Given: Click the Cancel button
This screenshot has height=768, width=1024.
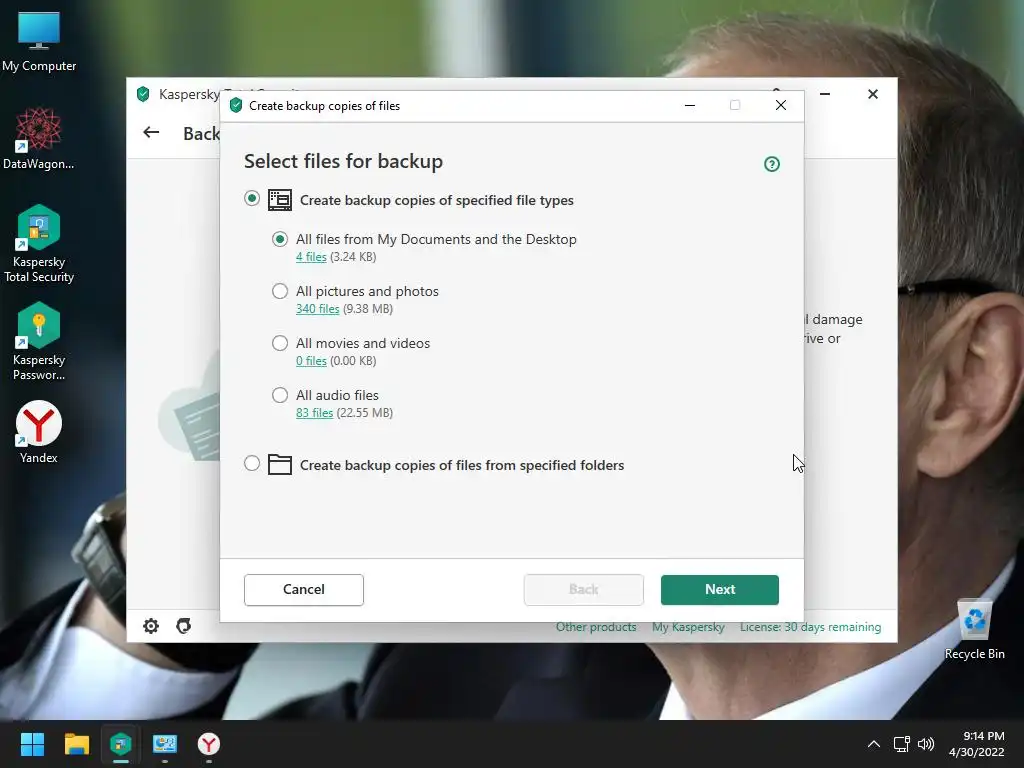Looking at the screenshot, I should tap(304, 590).
